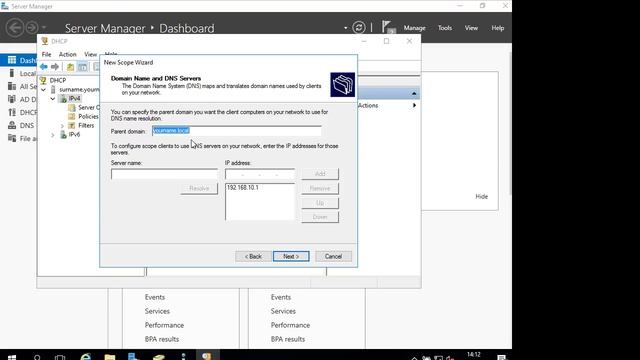Collapse the IPv4 tree node
Screen dimensions: 640x360
tap(53, 98)
